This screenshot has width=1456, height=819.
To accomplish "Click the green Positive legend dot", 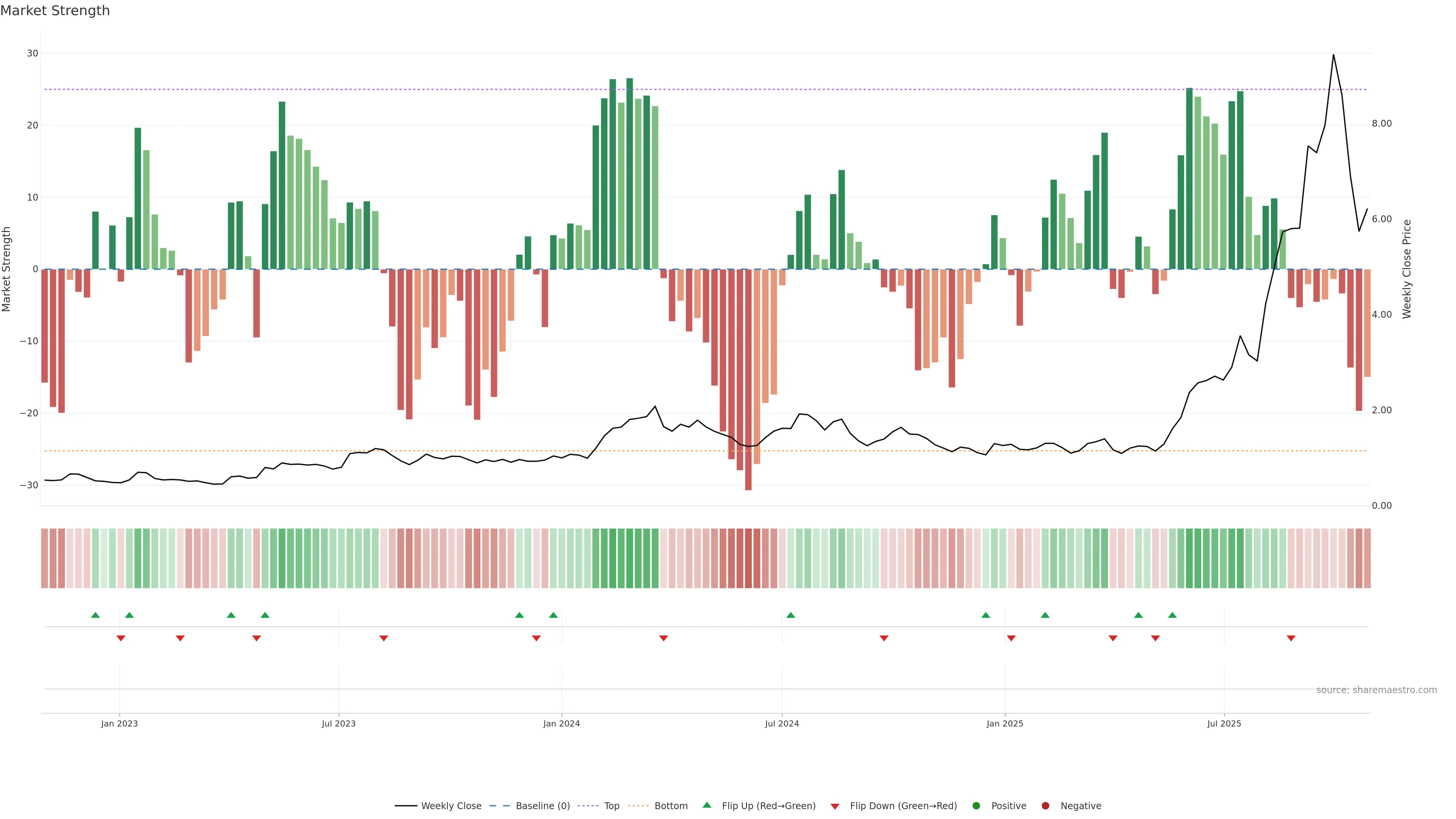I will point(976,805).
